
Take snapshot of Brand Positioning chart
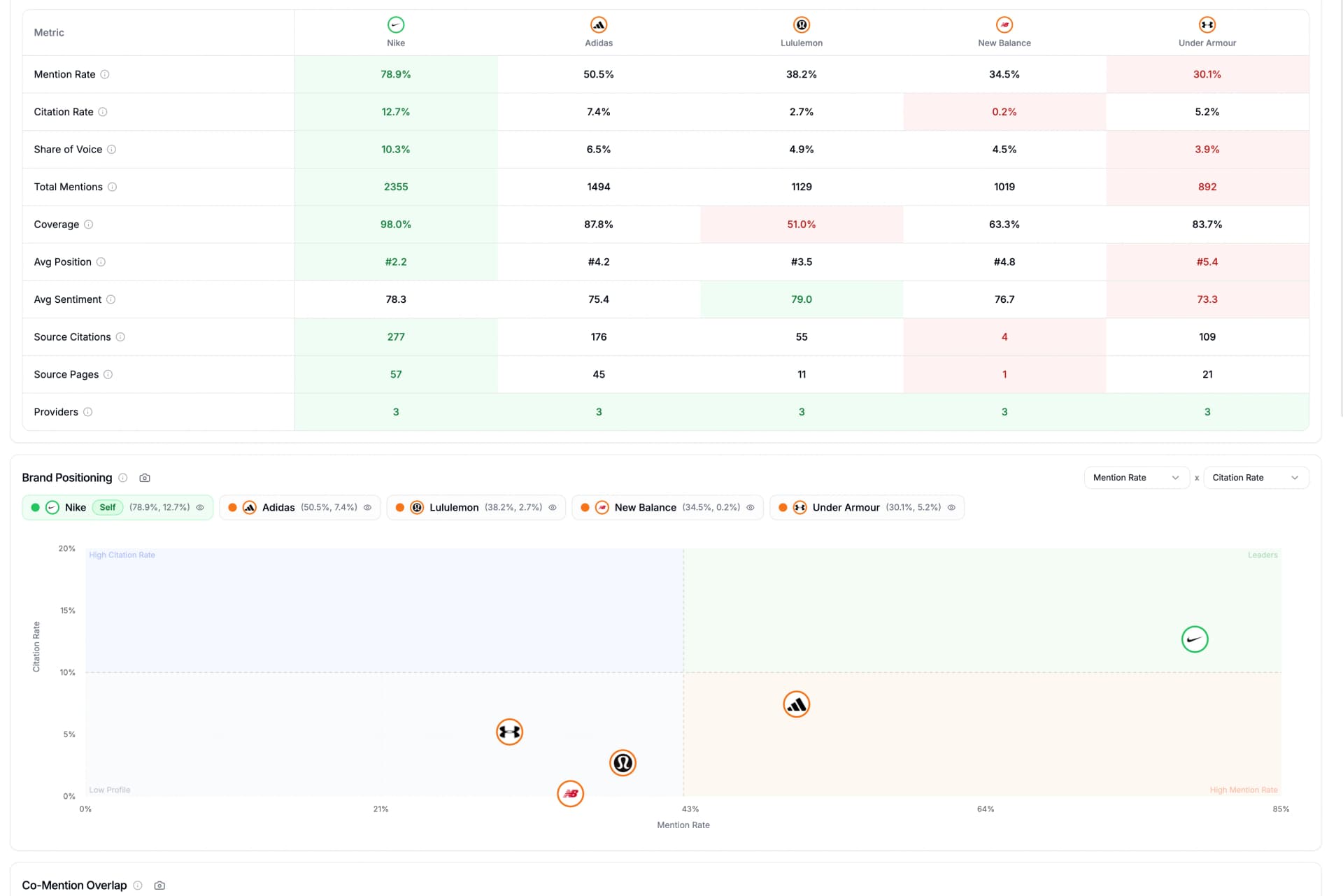point(145,478)
